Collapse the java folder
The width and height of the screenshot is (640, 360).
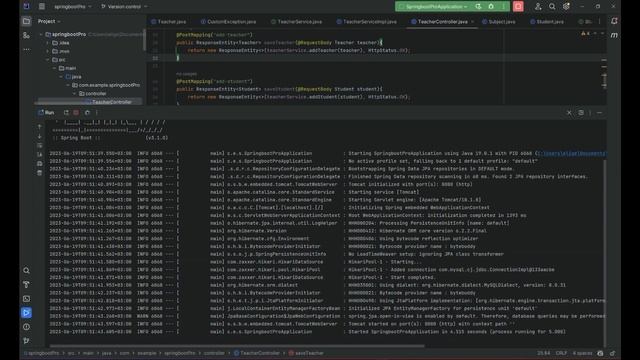[x=61, y=77]
